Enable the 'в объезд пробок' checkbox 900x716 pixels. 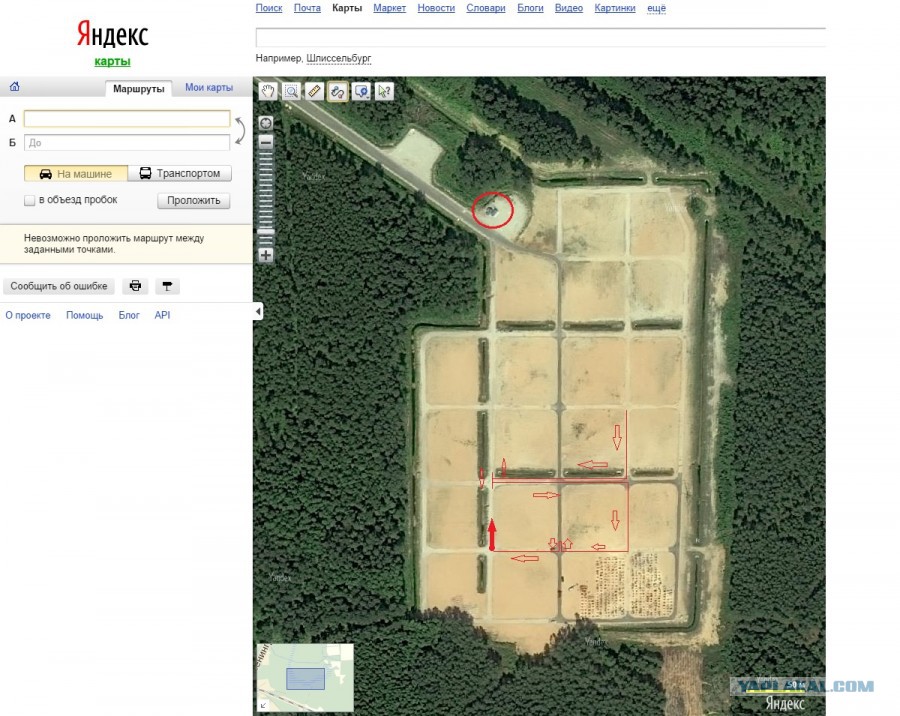pos(30,200)
